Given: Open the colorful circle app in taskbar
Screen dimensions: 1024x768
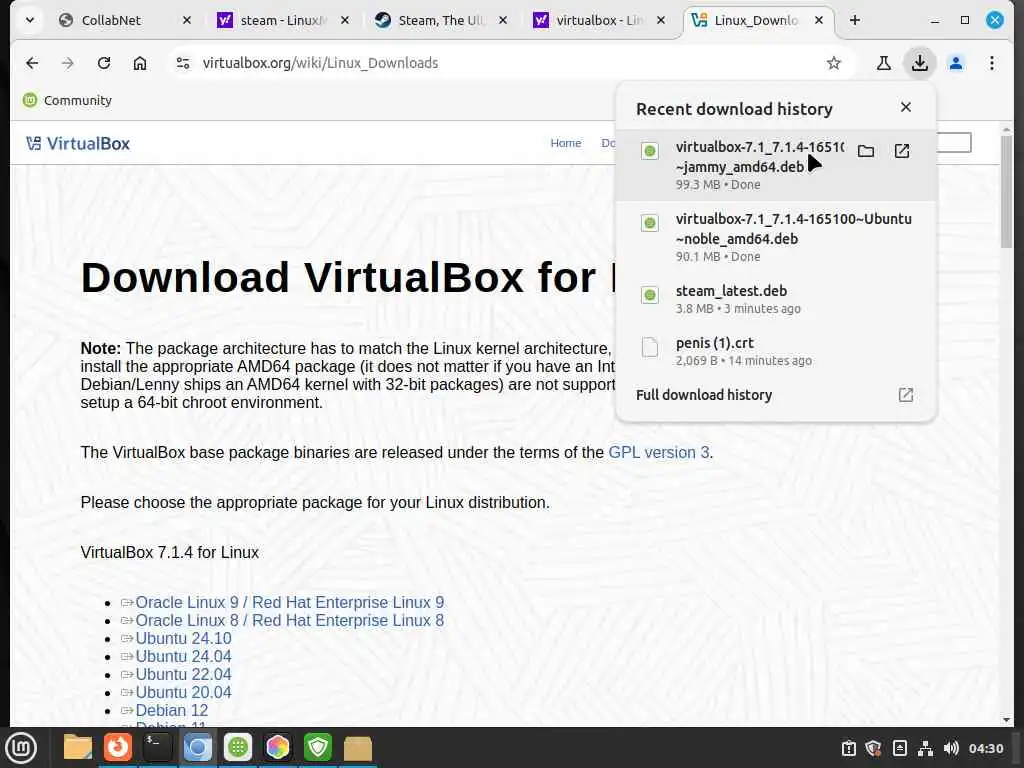Looking at the screenshot, I should [278, 747].
